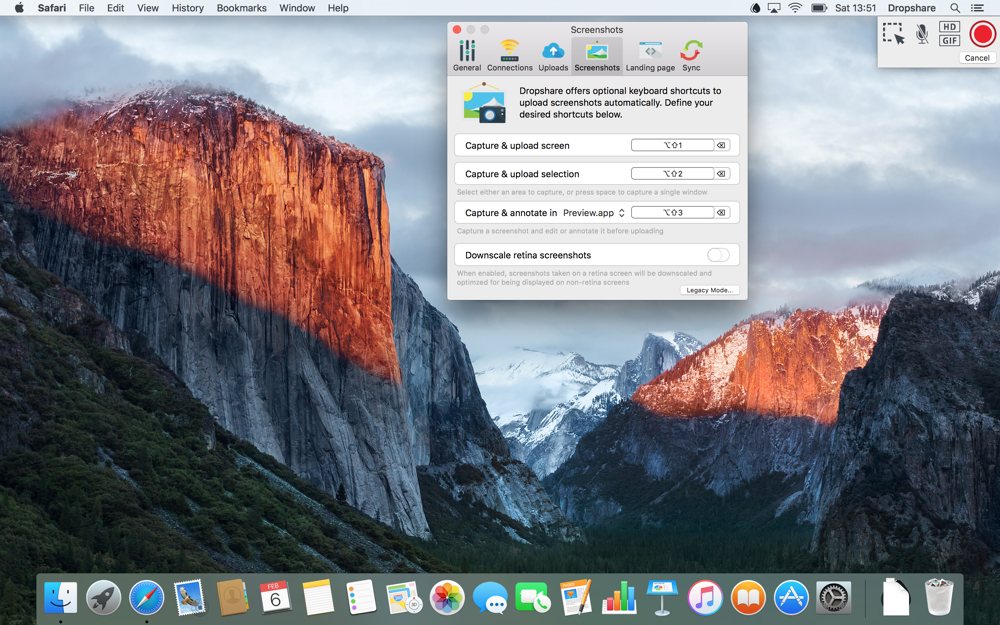Toggle the muted microphone for recording
Image resolution: width=1000 pixels, height=625 pixels.
click(x=921, y=35)
